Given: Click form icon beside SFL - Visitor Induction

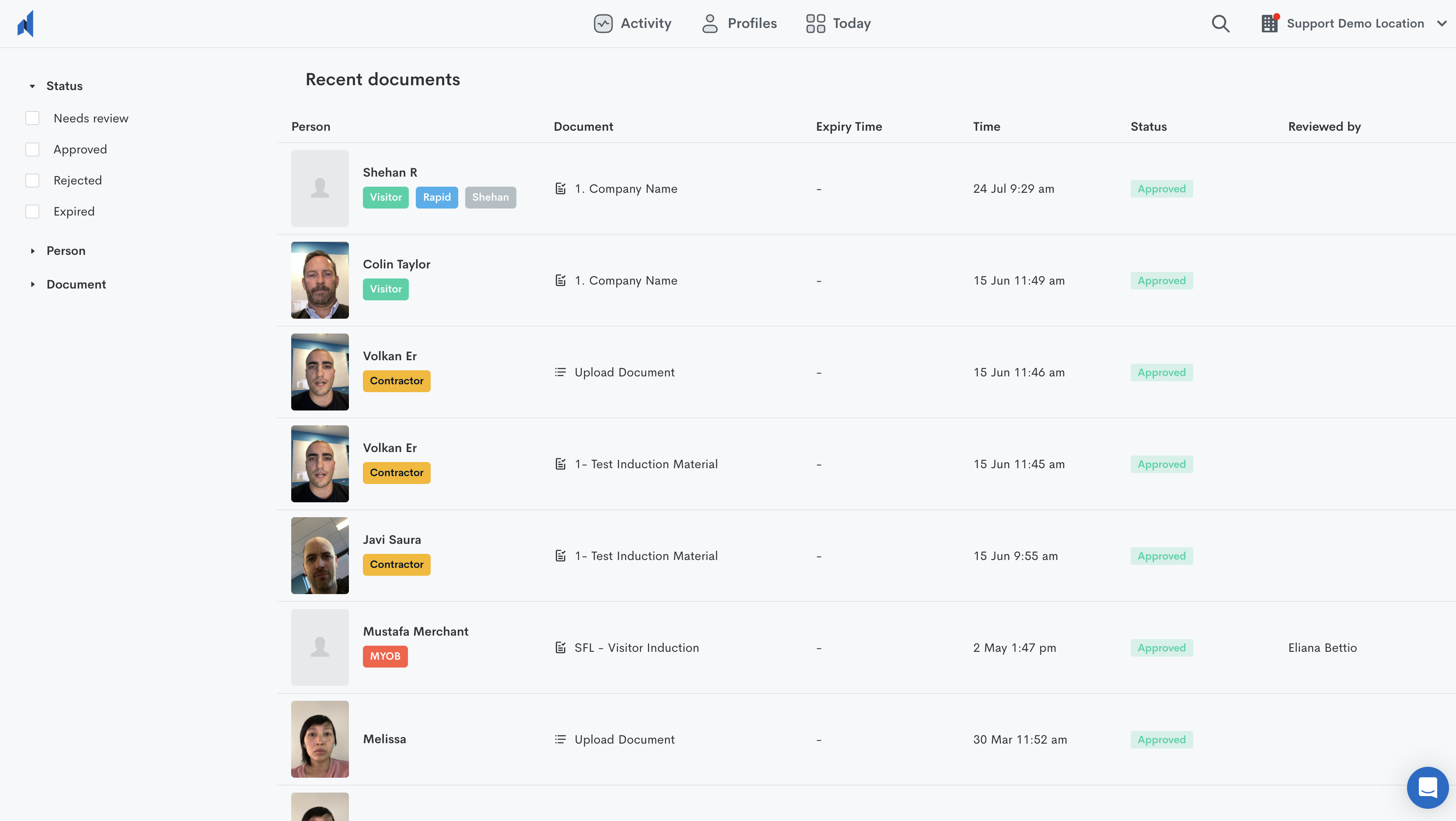Looking at the screenshot, I should (x=560, y=647).
